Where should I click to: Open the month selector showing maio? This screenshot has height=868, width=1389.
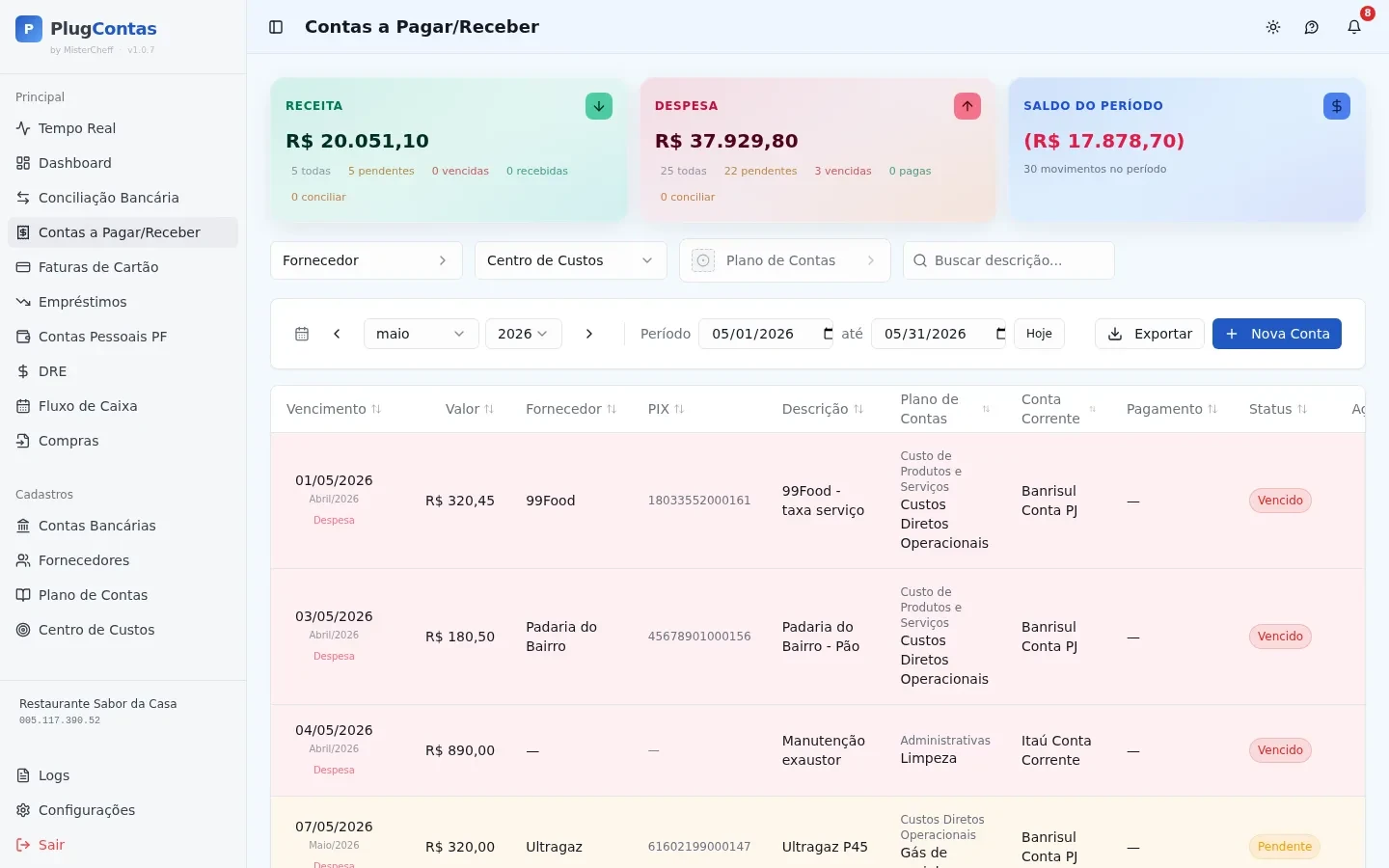pos(422,334)
